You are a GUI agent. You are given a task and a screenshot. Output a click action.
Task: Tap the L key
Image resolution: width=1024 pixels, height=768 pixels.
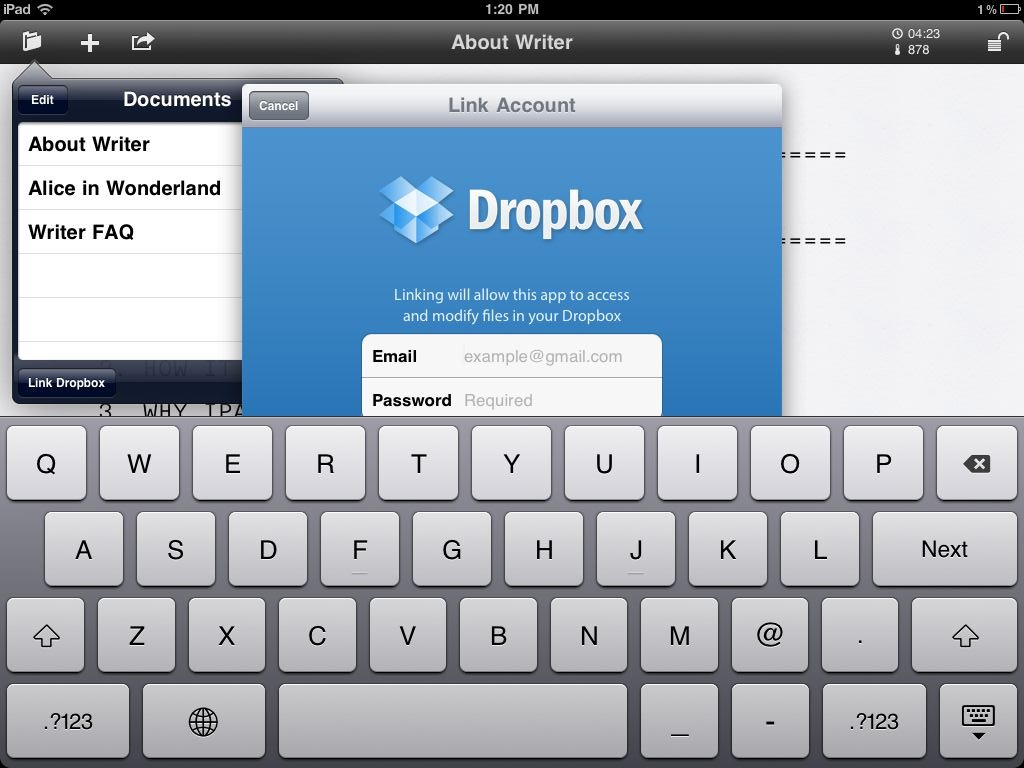[x=820, y=549]
